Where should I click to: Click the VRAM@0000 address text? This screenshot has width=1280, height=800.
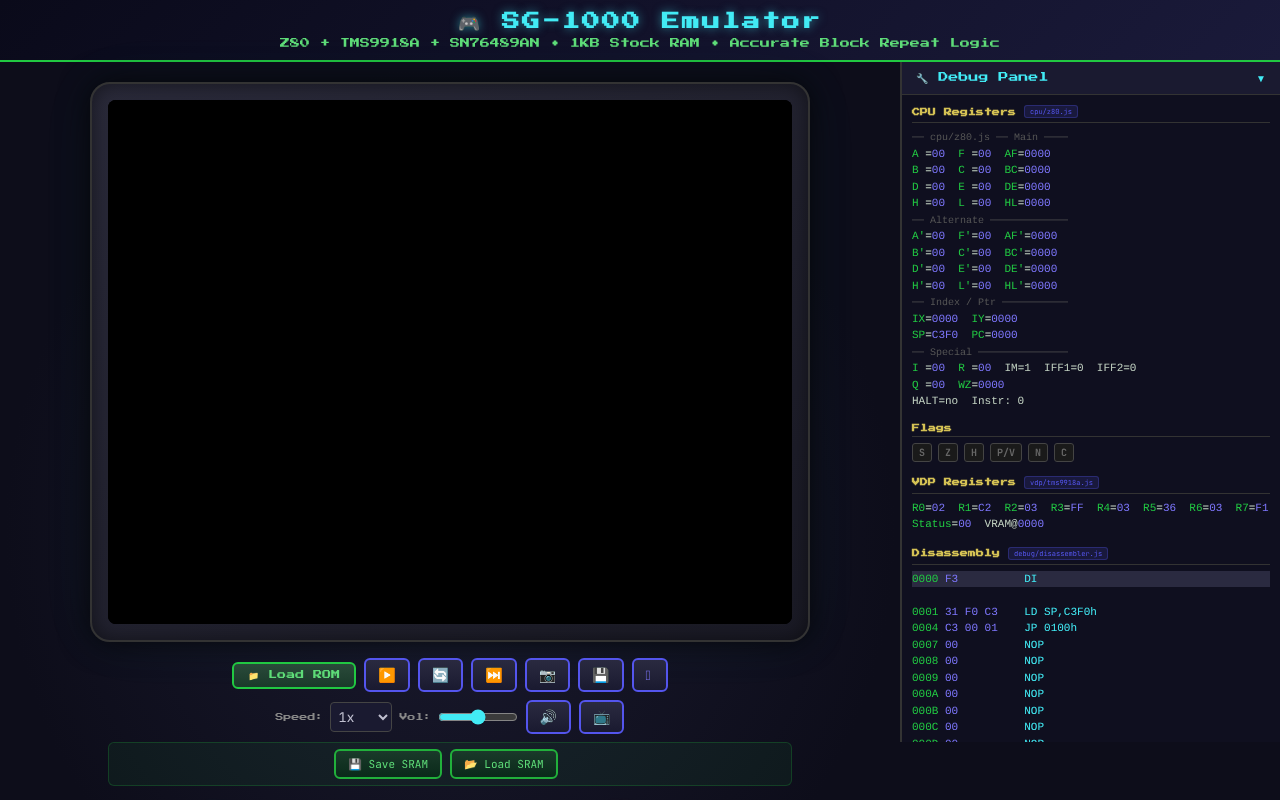pos(1014,524)
